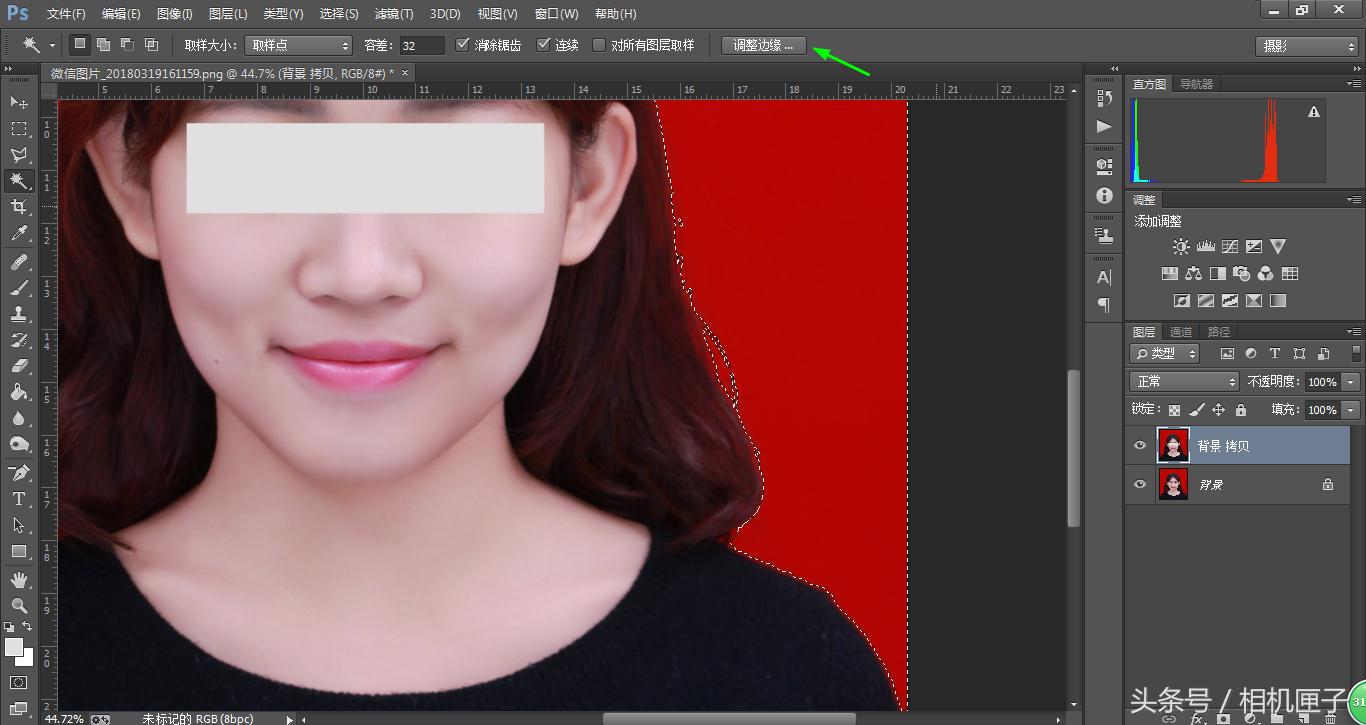Open the blend mode dropdown showing 正常
Screen dimensions: 1366x725
(1183, 381)
